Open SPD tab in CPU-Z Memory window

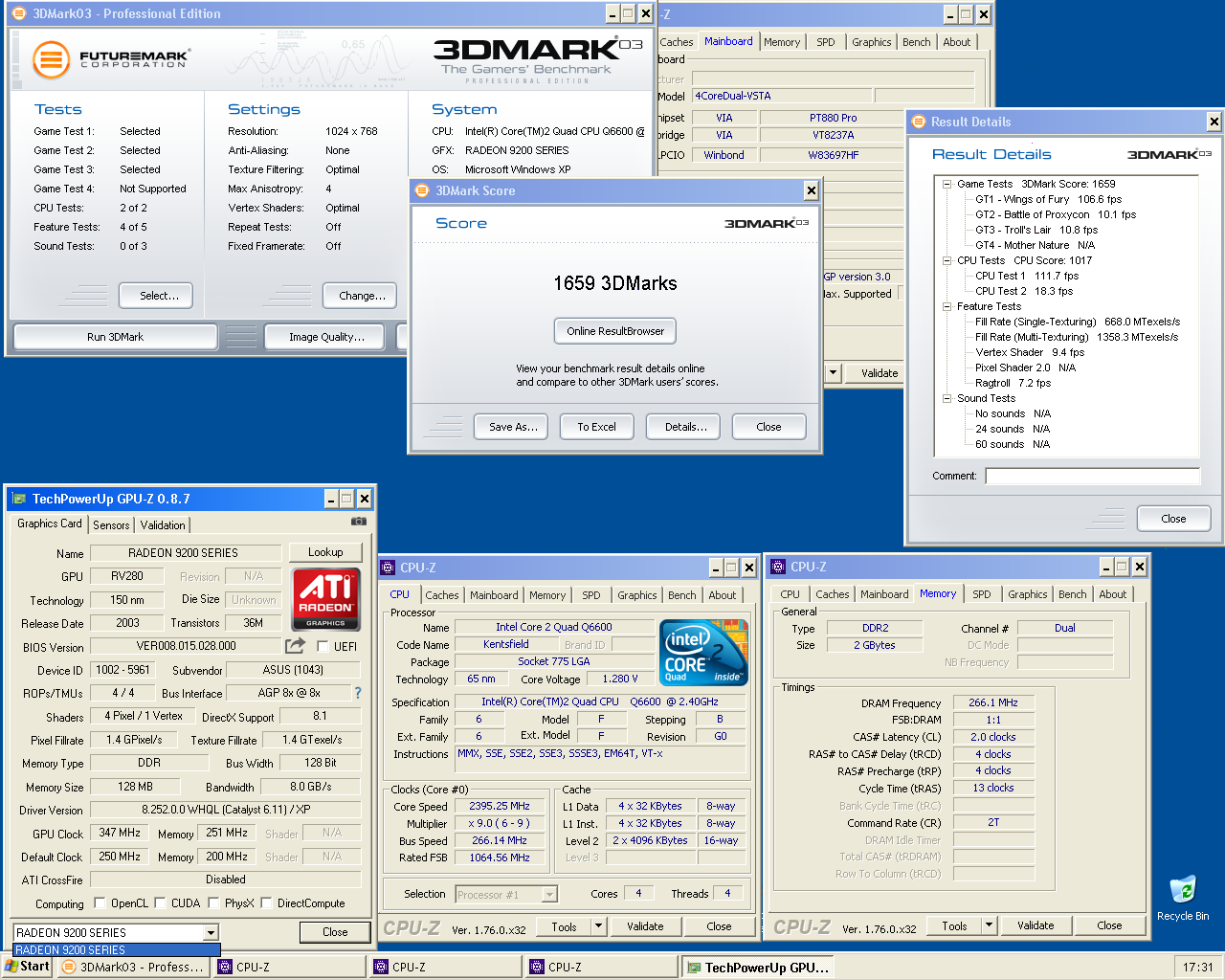click(x=982, y=594)
